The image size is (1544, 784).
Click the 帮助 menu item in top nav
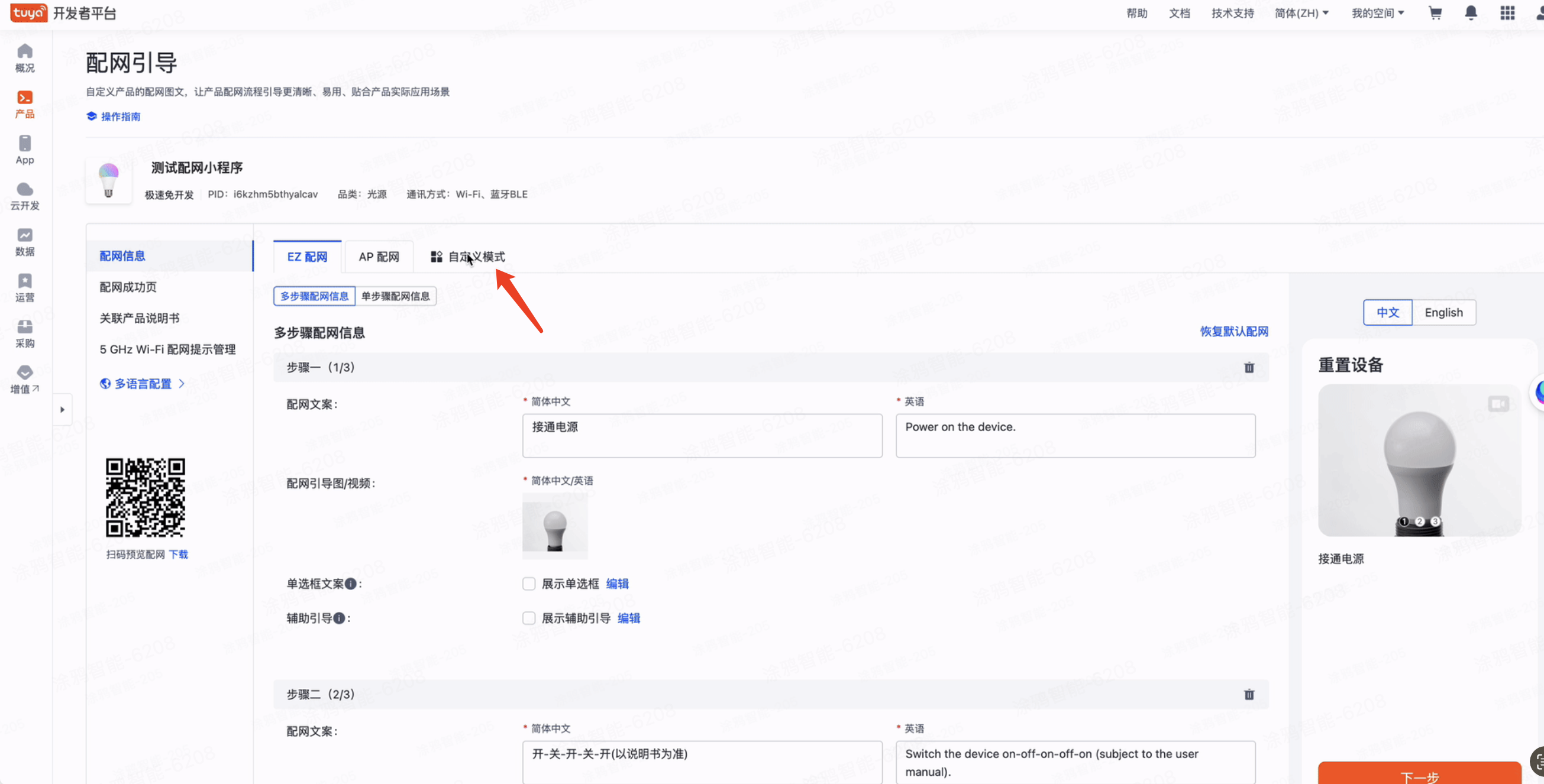(x=1138, y=12)
